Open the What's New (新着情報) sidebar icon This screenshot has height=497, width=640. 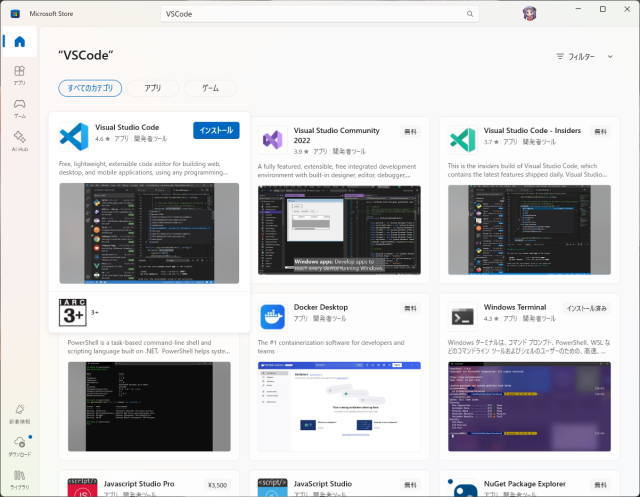pyautogui.click(x=20, y=414)
